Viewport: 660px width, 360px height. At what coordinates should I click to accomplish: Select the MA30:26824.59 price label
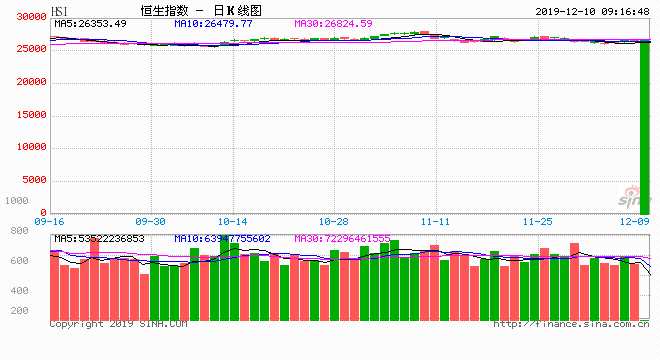coord(333,24)
